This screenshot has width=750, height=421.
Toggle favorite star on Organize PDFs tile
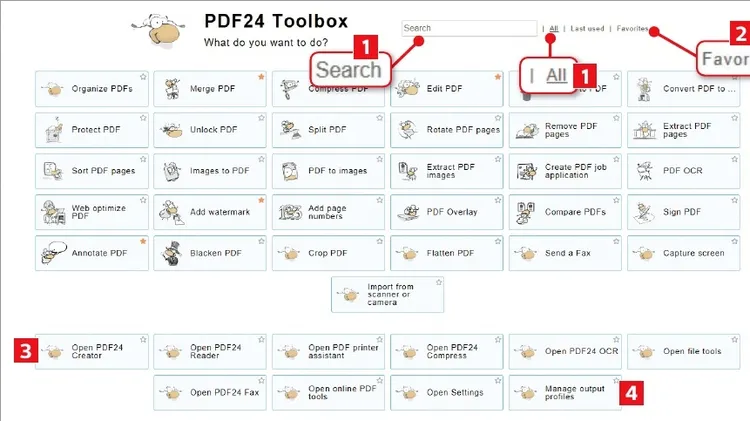[x=143, y=77]
